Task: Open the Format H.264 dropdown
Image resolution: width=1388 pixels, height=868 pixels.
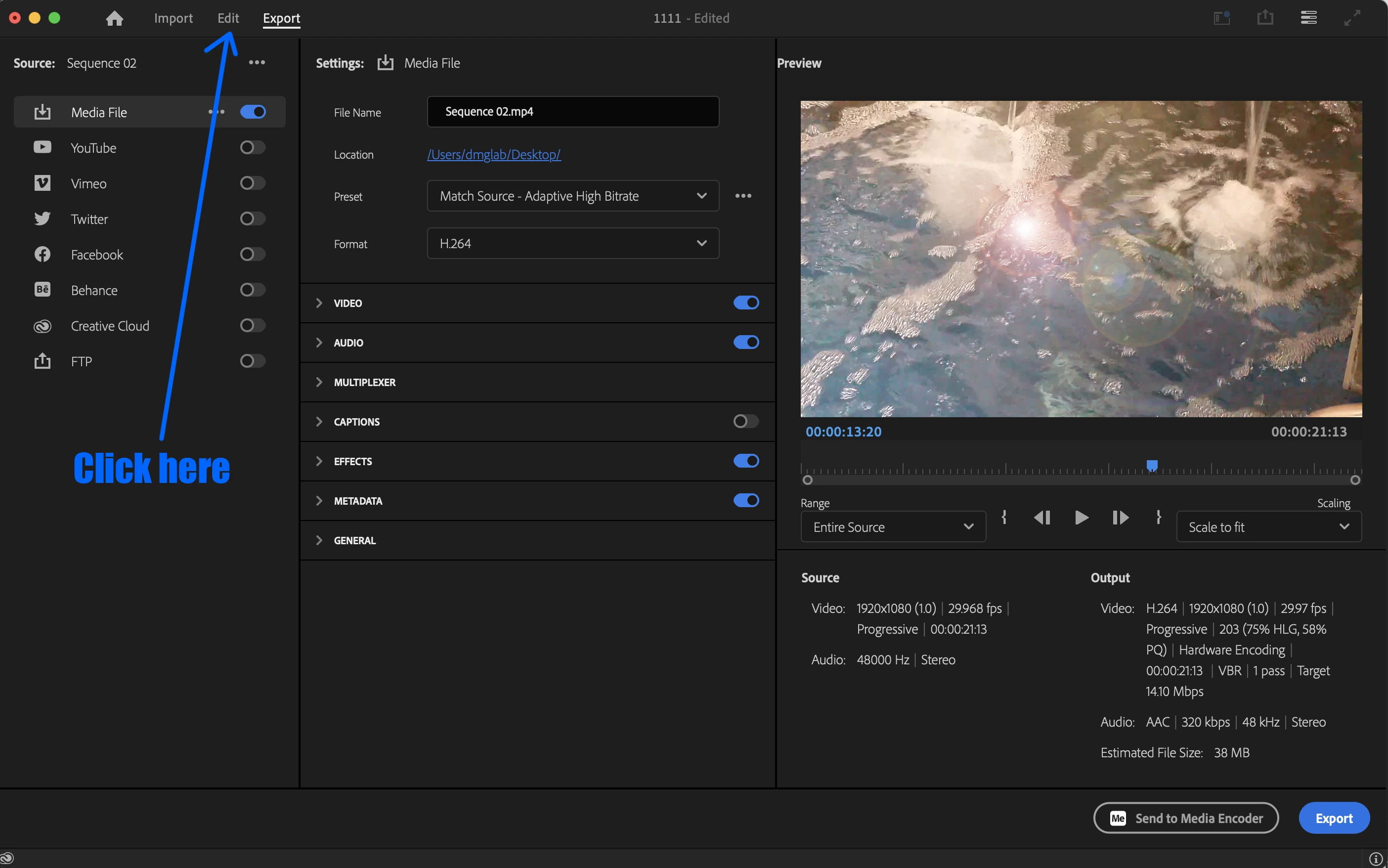Action: pyautogui.click(x=572, y=243)
